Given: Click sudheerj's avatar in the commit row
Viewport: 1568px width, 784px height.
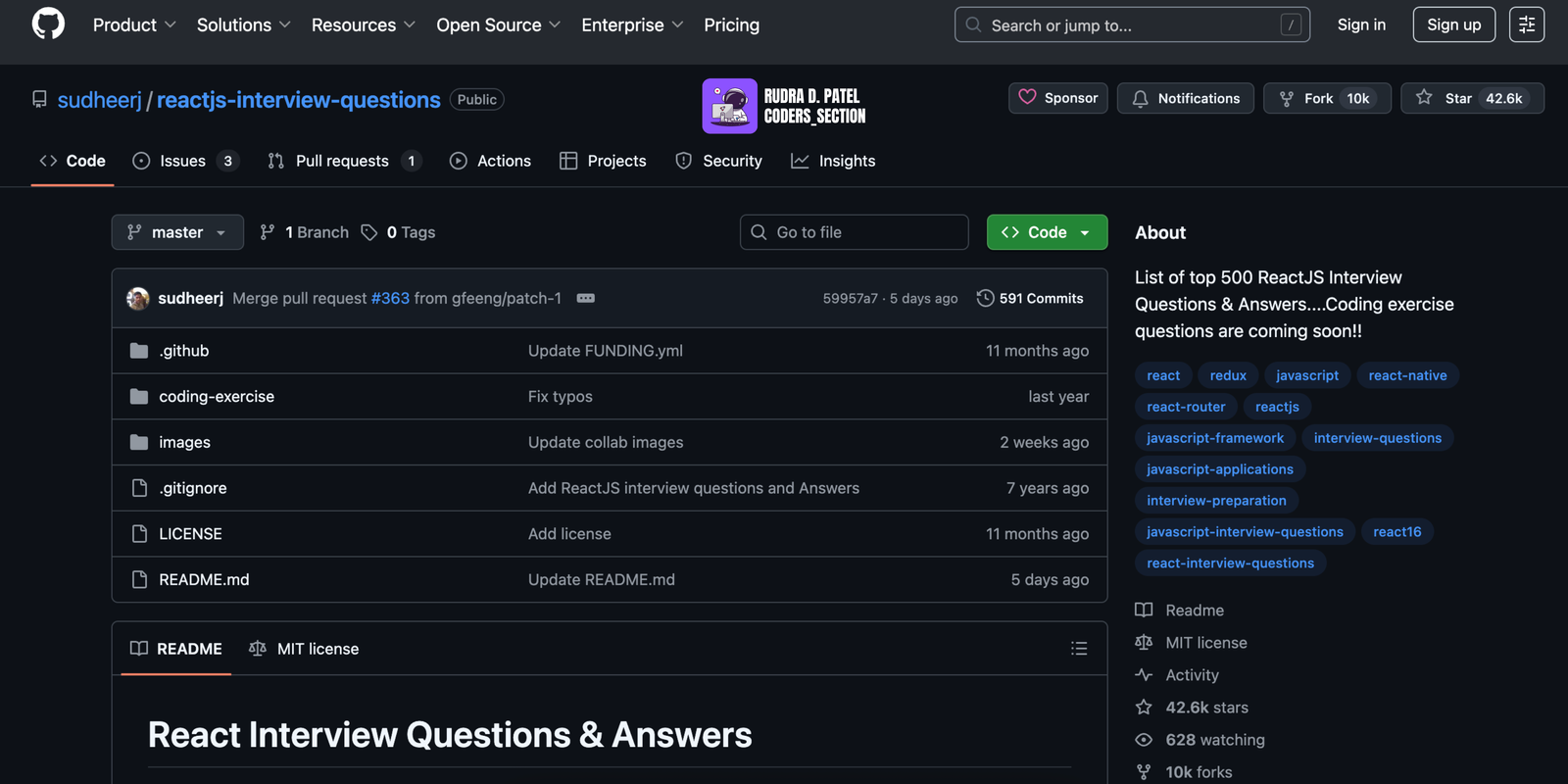Looking at the screenshot, I should click(x=138, y=298).
